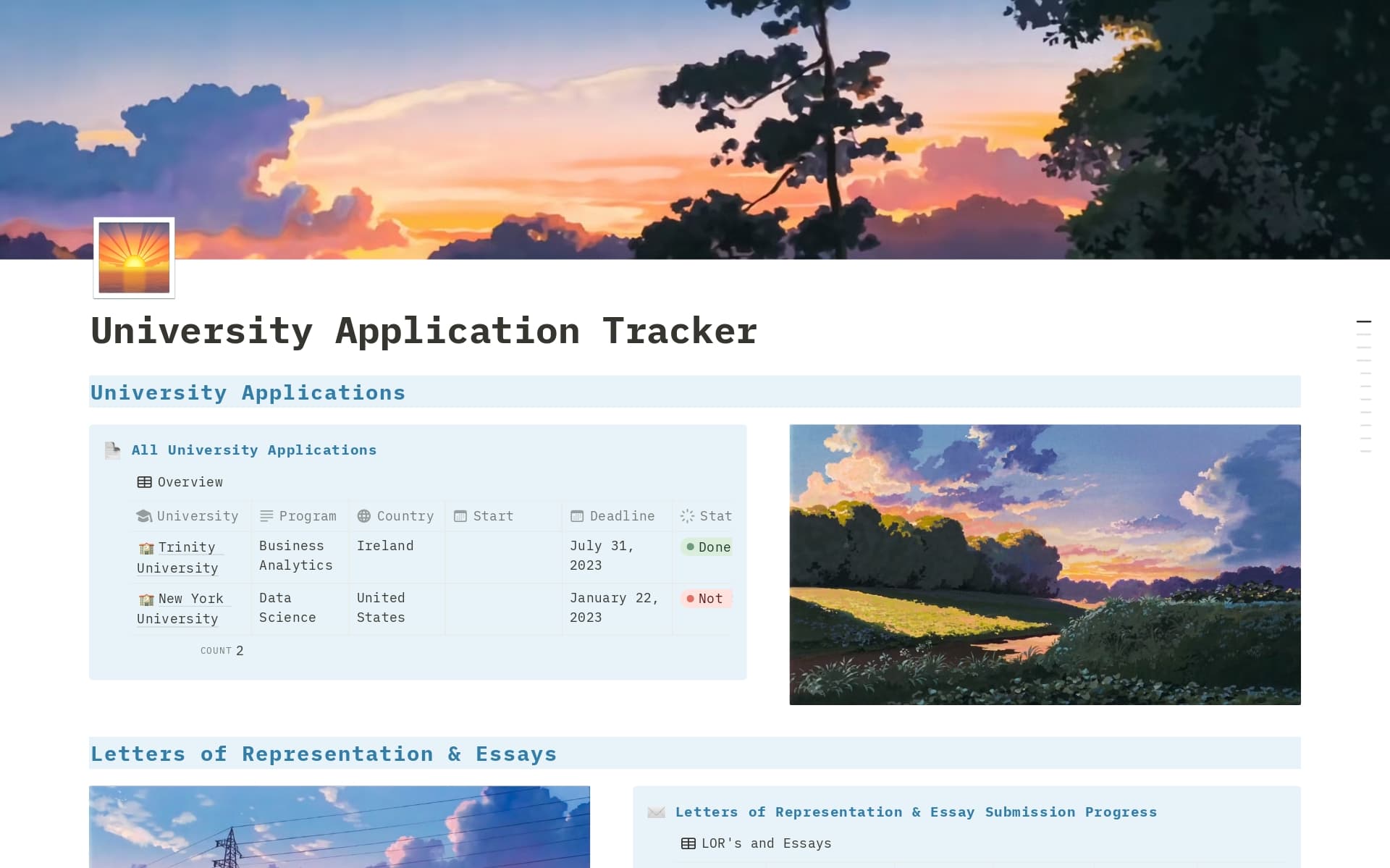Click the calendar icon in Deadline header

(x=577, y=516)
